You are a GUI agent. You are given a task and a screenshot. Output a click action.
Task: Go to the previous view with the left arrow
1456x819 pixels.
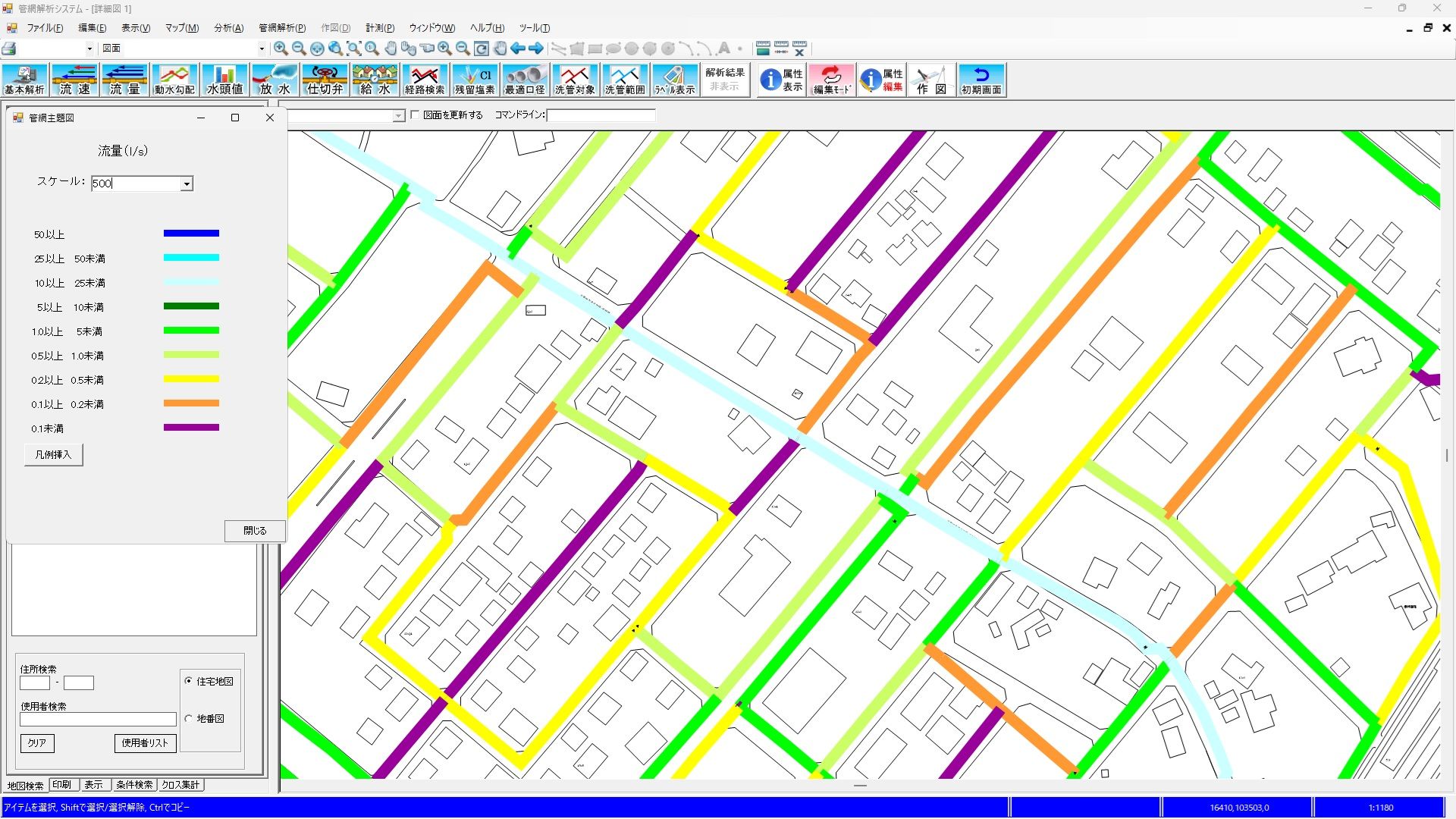point(518,49)
